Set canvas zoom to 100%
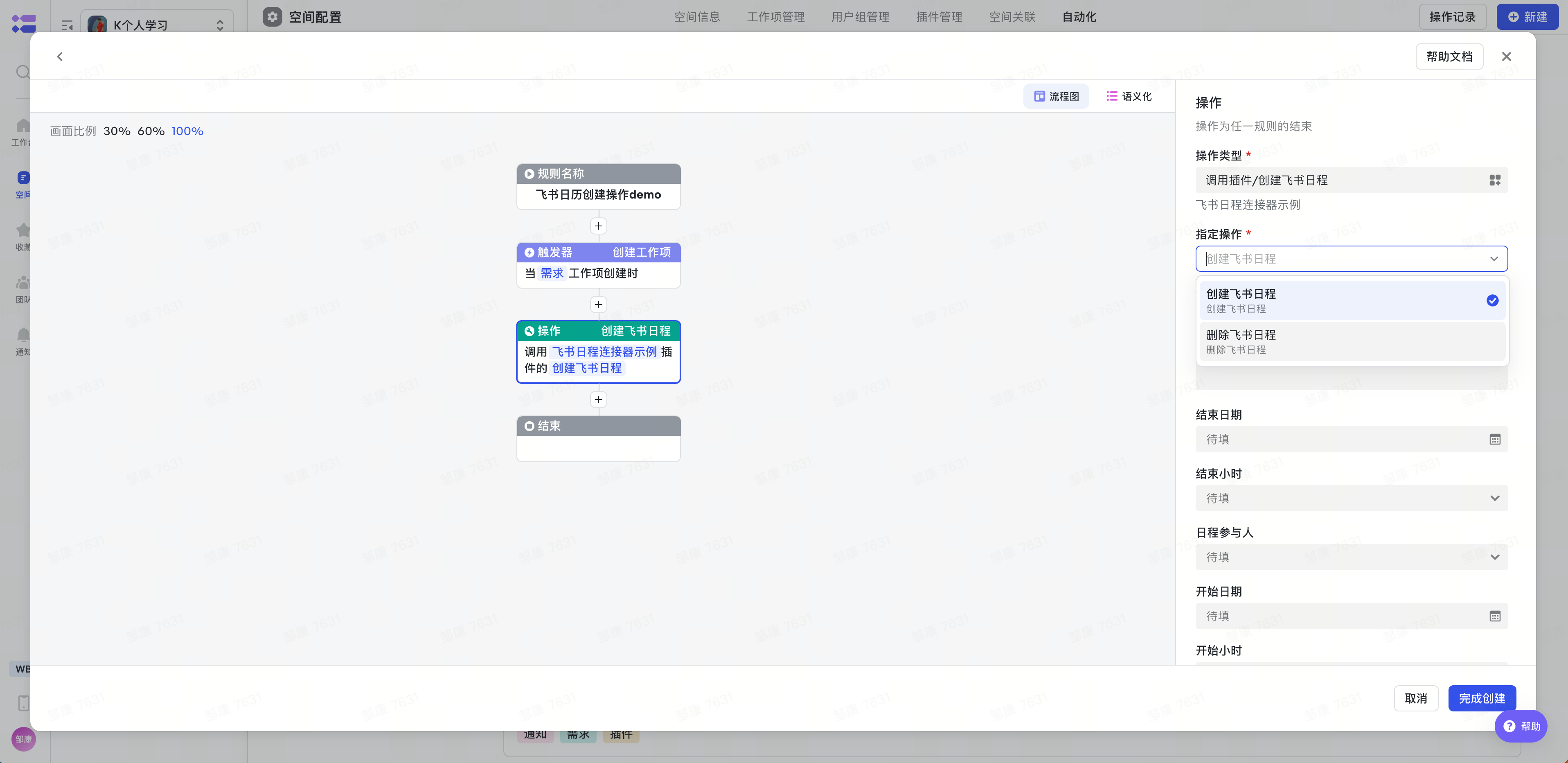Screen dimensions: 1568x763 (x=187, y=131)
